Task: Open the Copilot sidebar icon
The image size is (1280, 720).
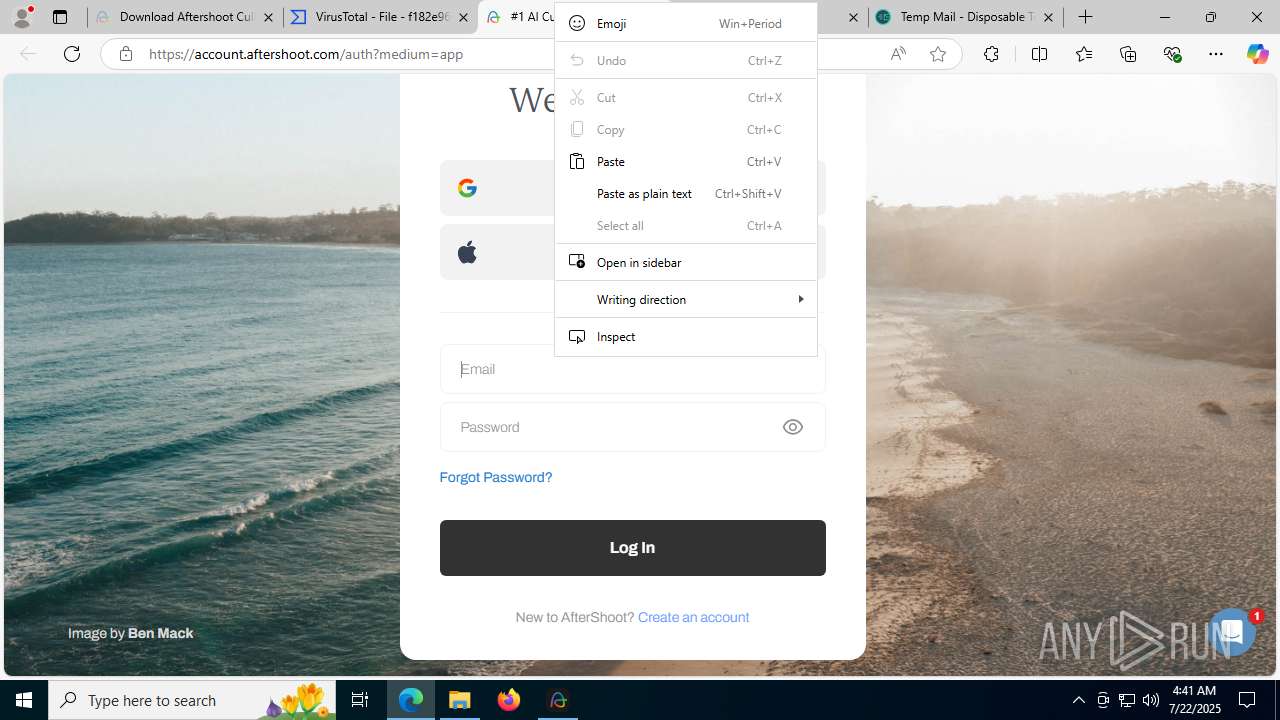Action: tap(1257, 54)
